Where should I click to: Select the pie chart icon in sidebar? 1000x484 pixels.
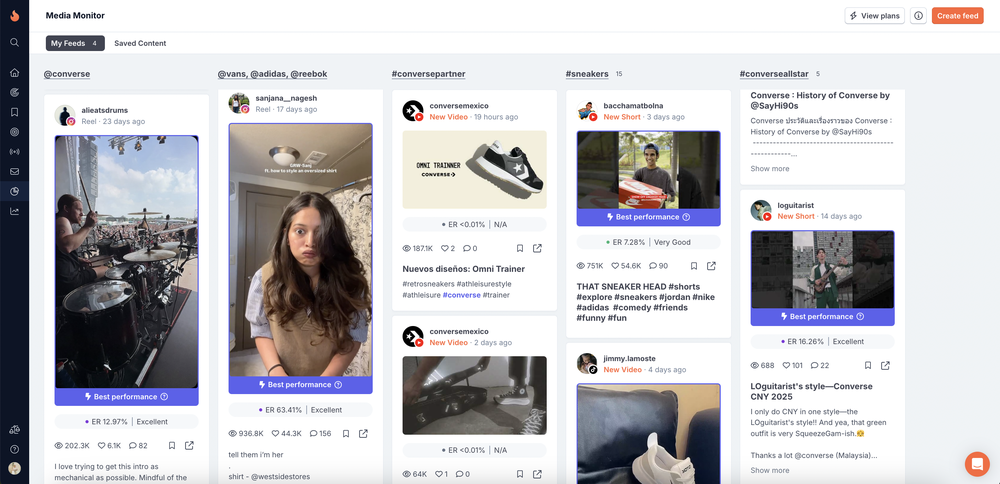[x=15, y=191]
